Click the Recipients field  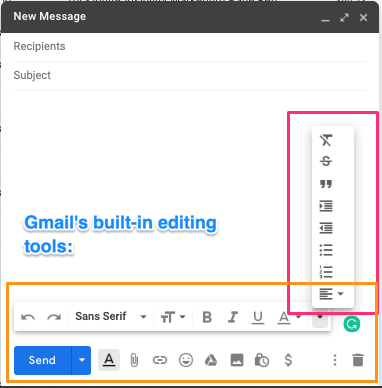pos(190,46)
